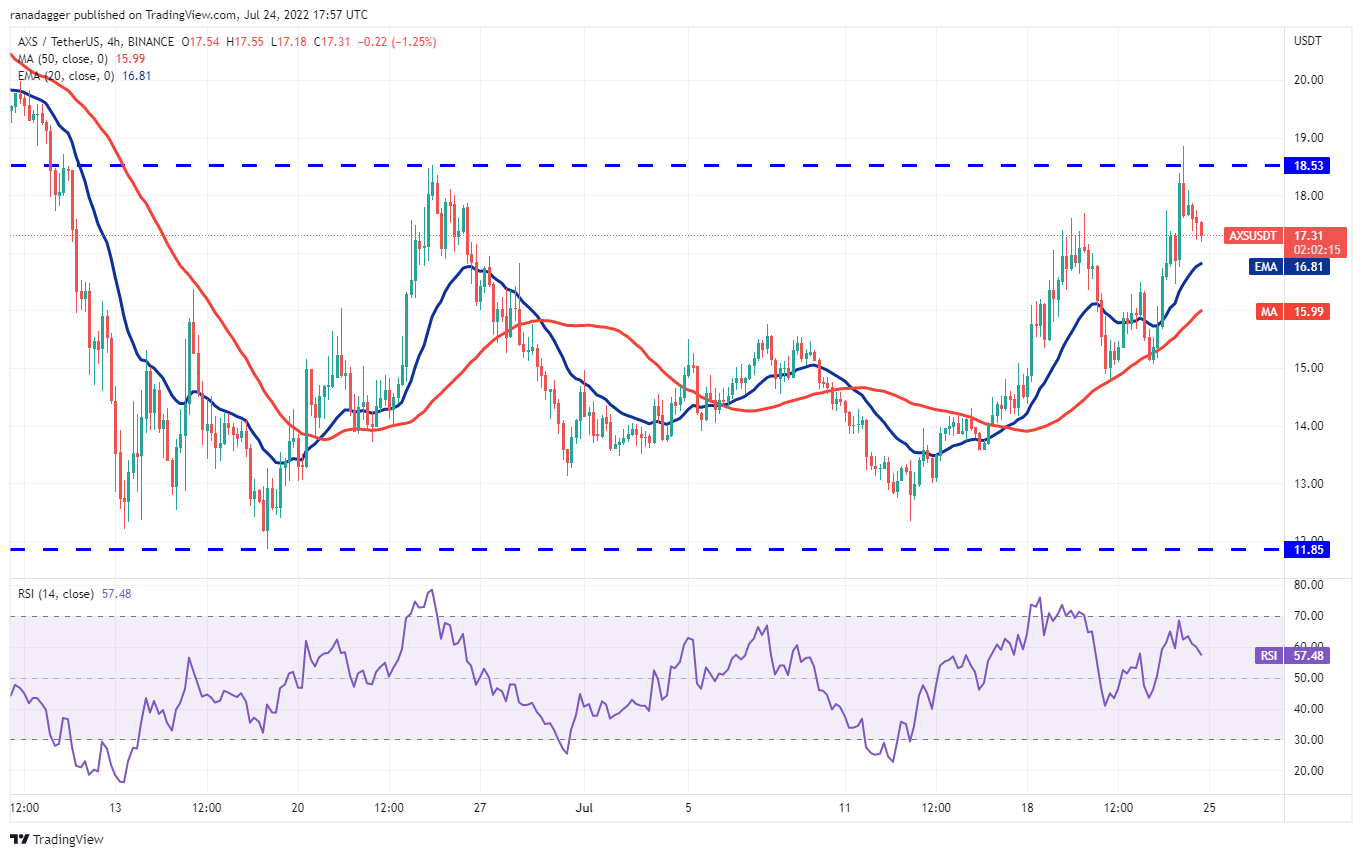Click 13.00 on the price axis
1362x857 pixels.
point(1308,484)
